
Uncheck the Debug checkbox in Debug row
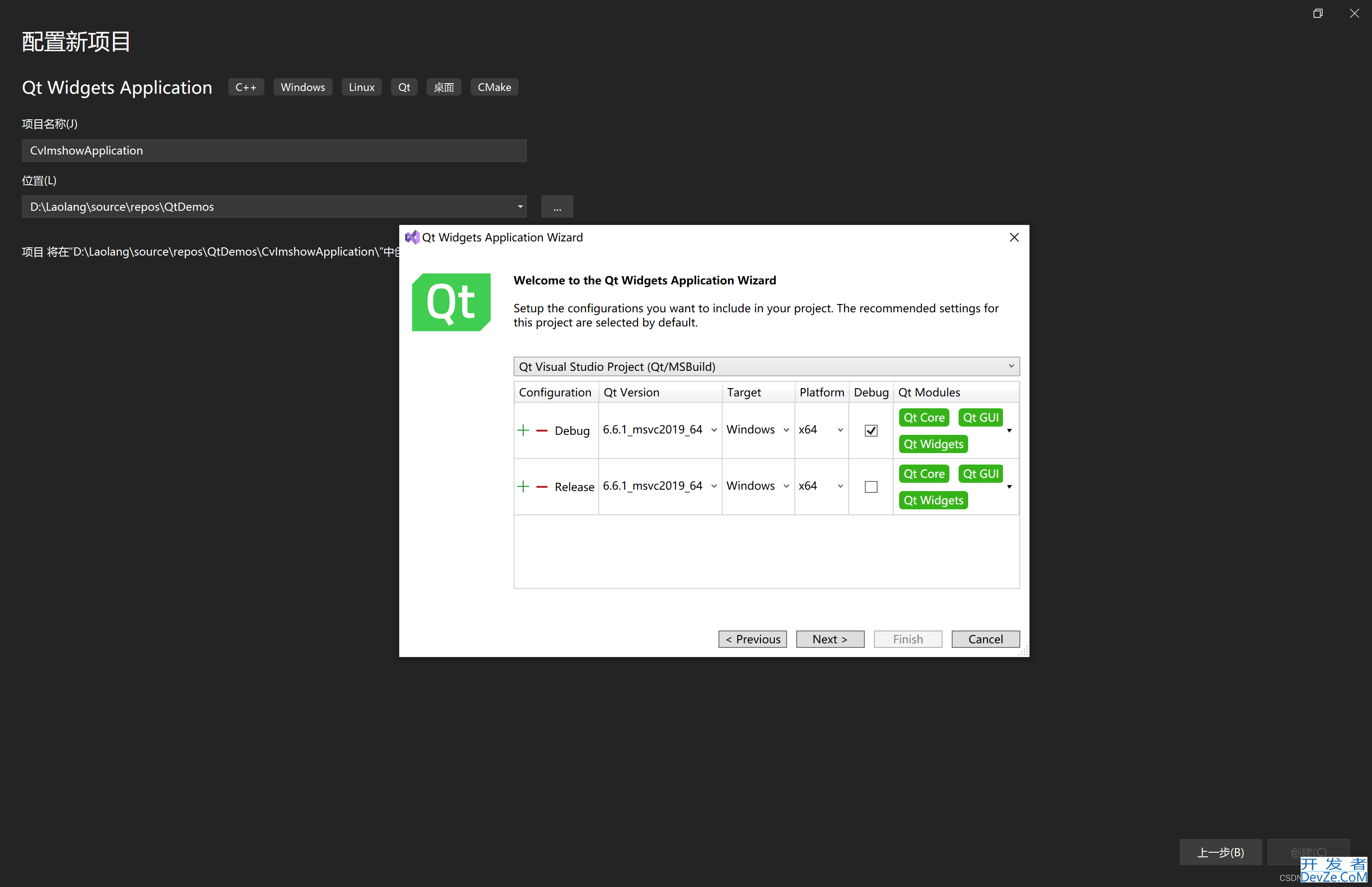871,430
